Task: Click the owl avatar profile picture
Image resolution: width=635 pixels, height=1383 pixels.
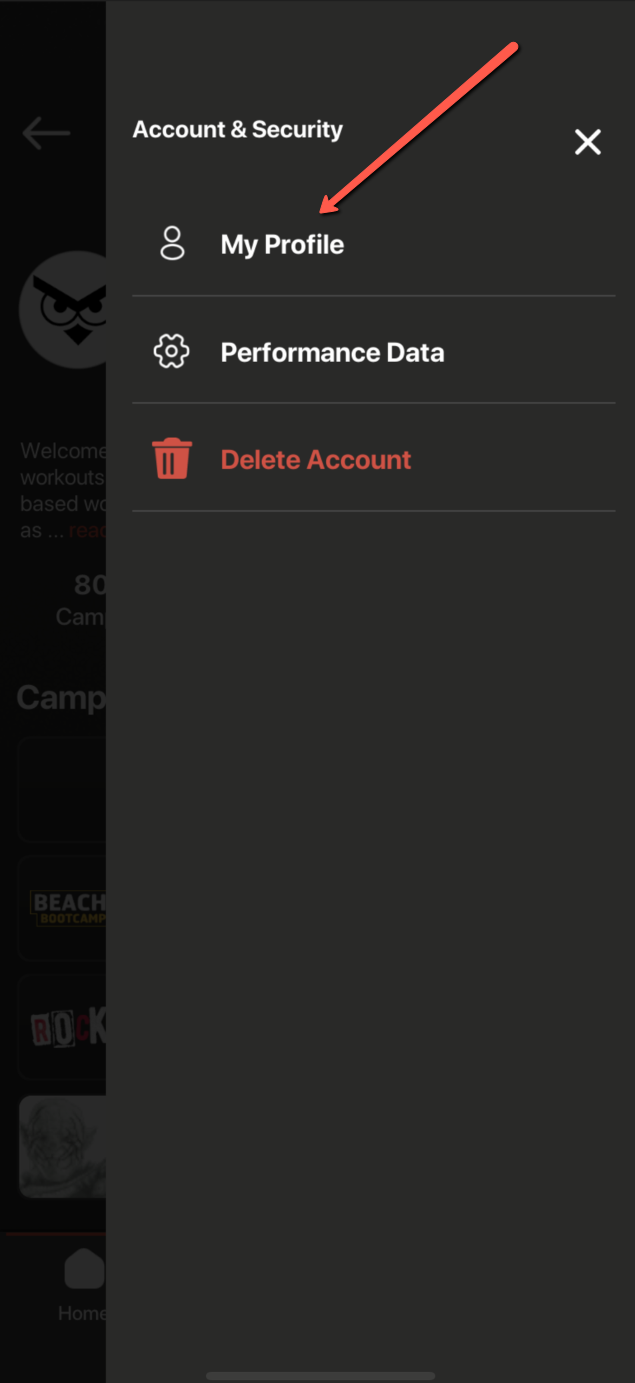Action: 63,309
